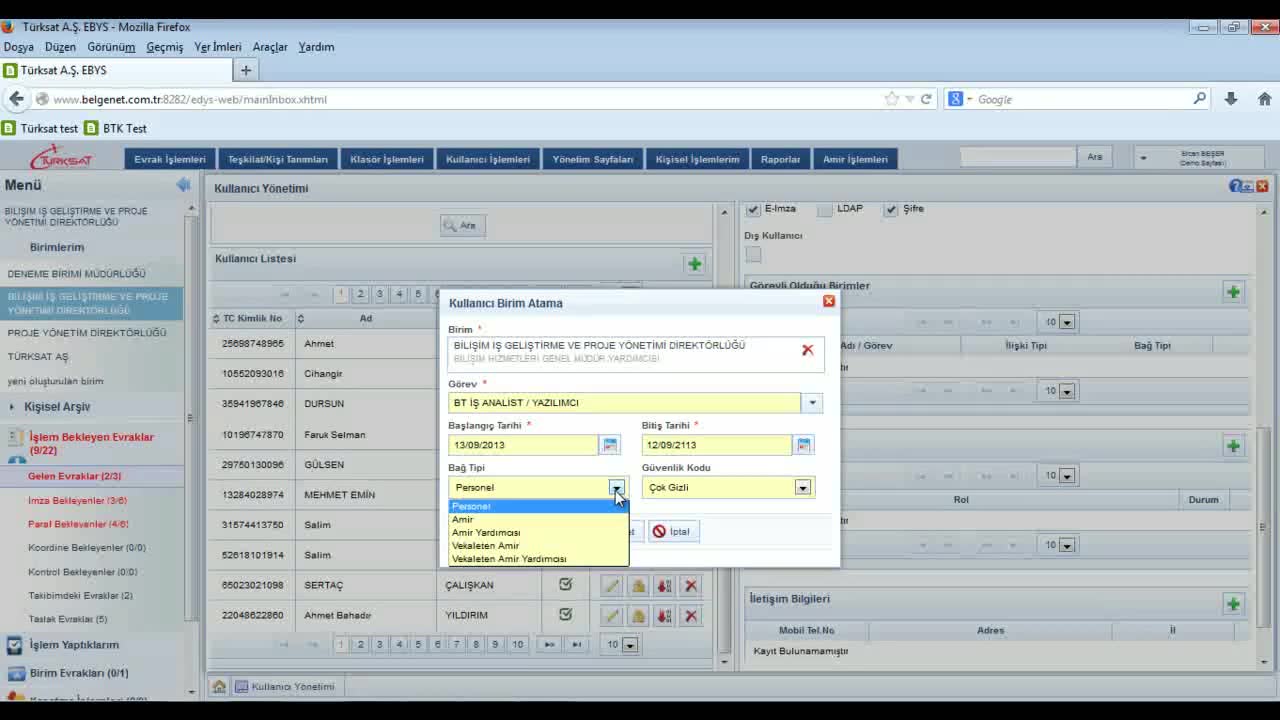Delete the Ahmet Bahadır row with red X
1280x720 pixels.
click(690, 616)
